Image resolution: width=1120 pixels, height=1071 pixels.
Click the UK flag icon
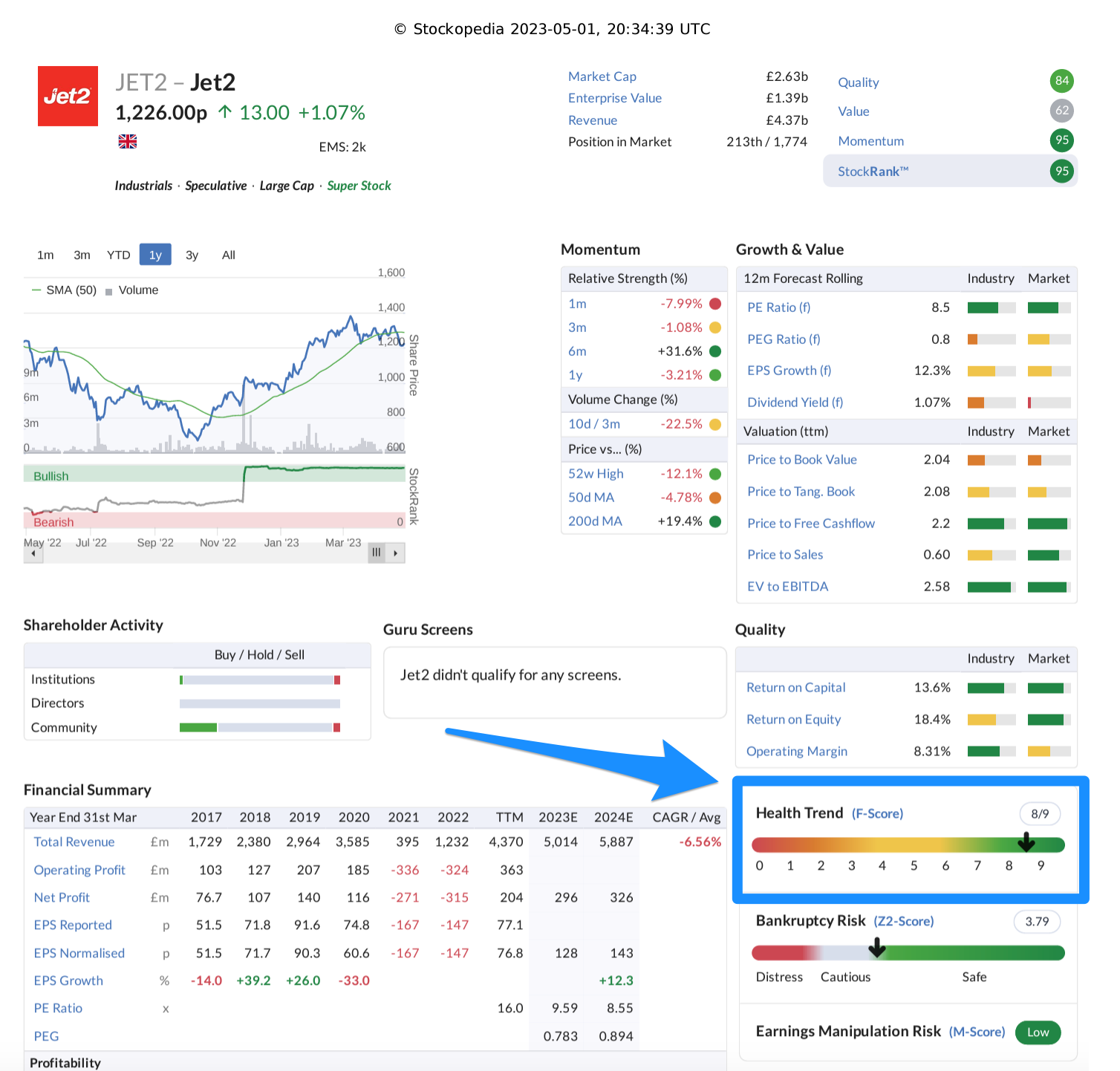(x=127, y=140)
